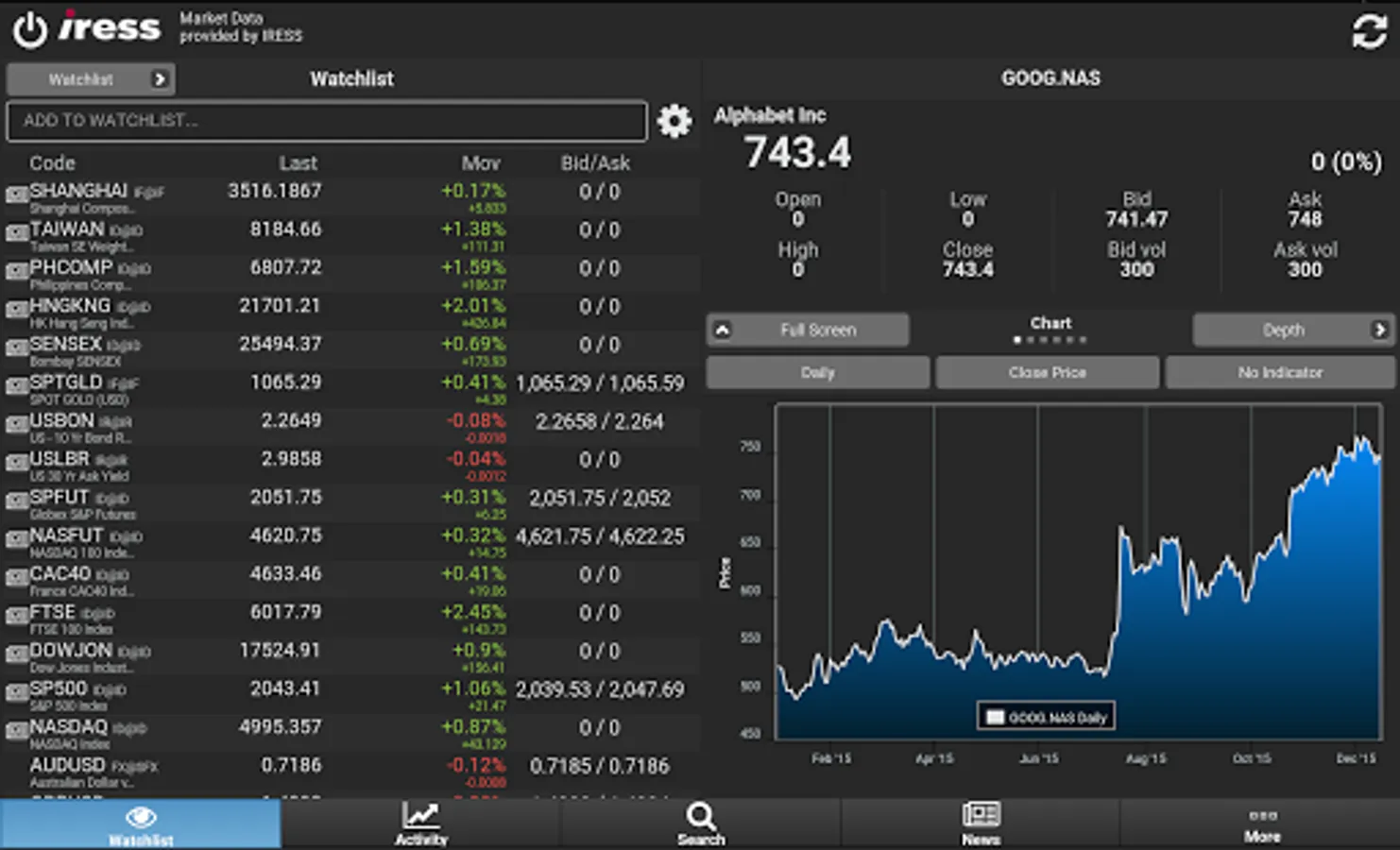Sort by the Bid/Ask column header
This screenshot has height=850, width=1400.
pyautogui.click(x=595, y=162)
